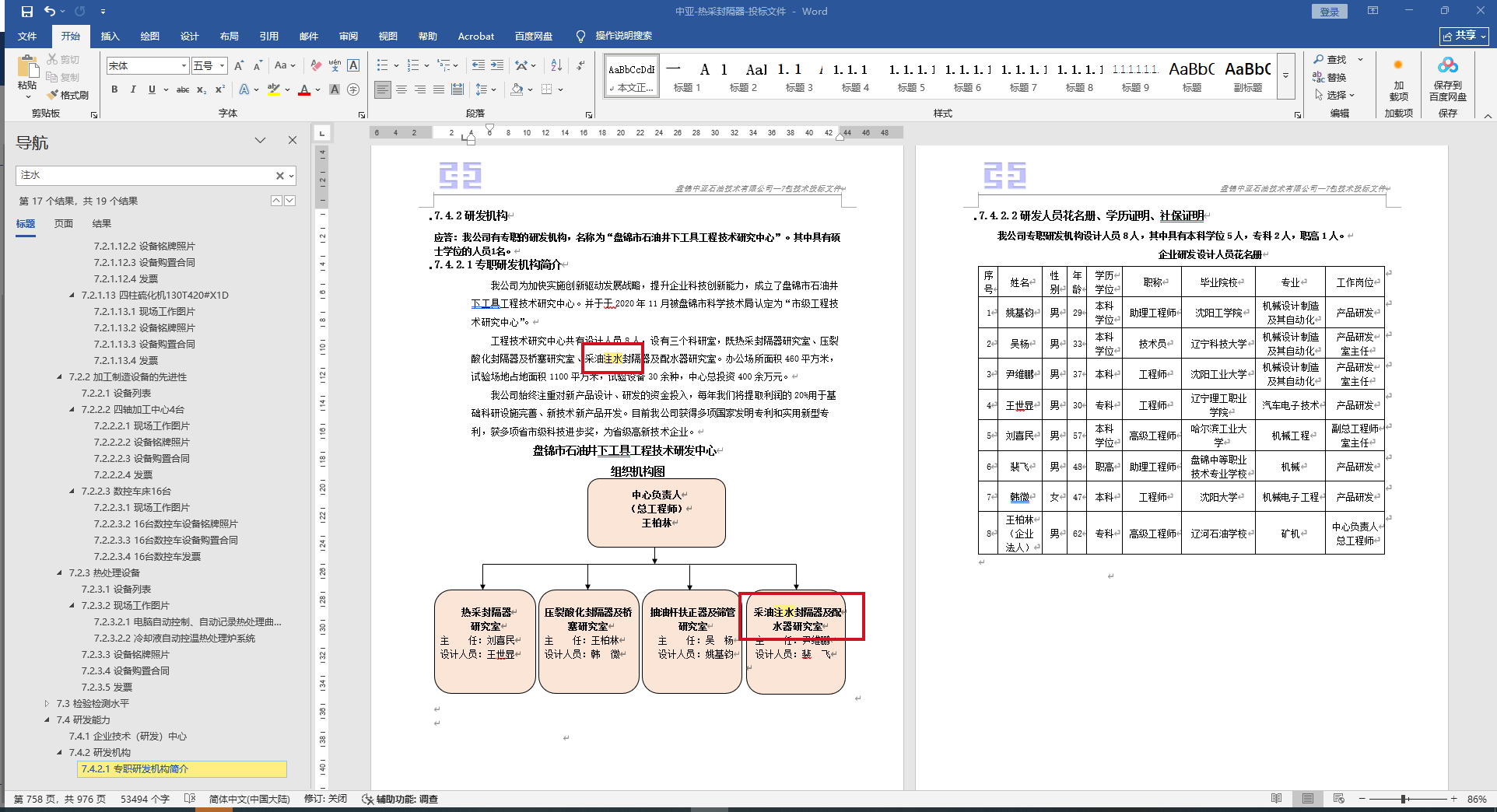This screenshot has height=812, width=1497.
Task: Switch to Web Layout view in status bar
Action: tap(1338, 799)
